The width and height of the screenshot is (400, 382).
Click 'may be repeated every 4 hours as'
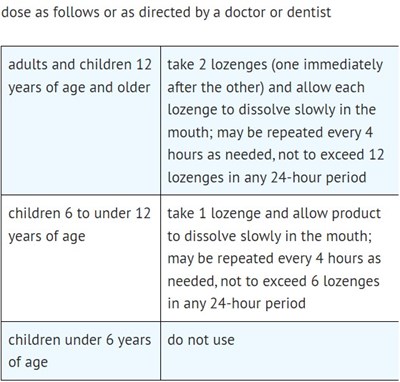click(x=274, y=258)
